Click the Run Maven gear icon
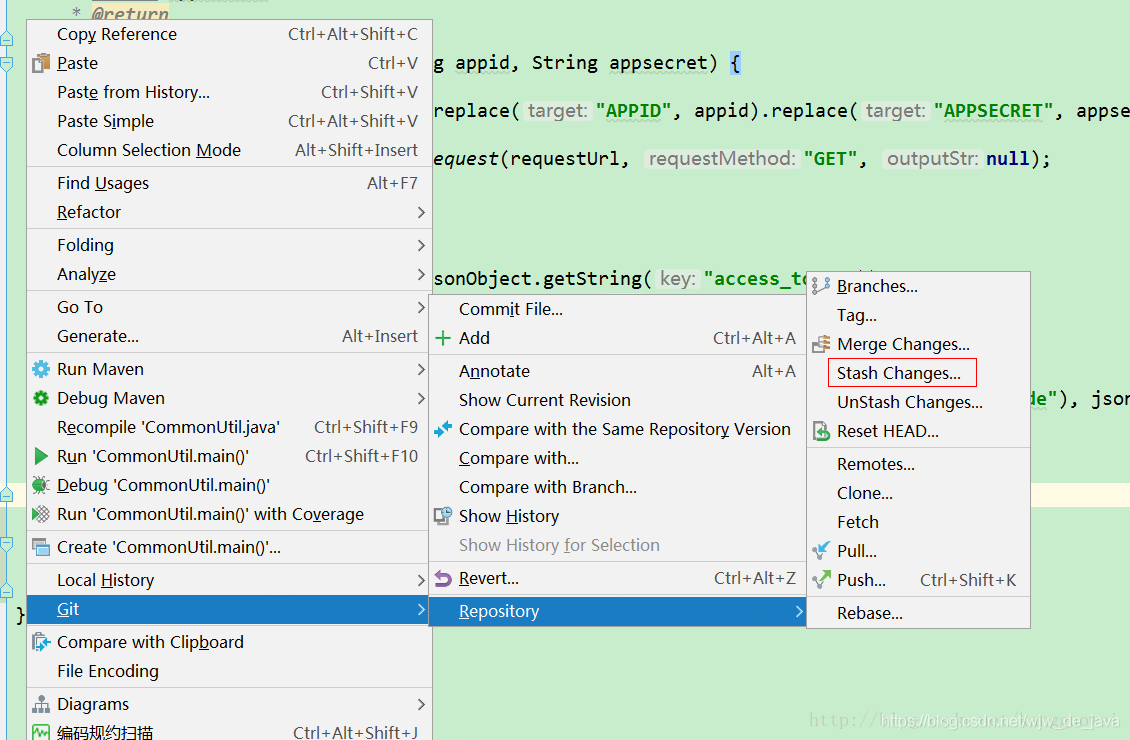Image resolution: width=1130 pixels, height=740 pixels. pos(41,369)
